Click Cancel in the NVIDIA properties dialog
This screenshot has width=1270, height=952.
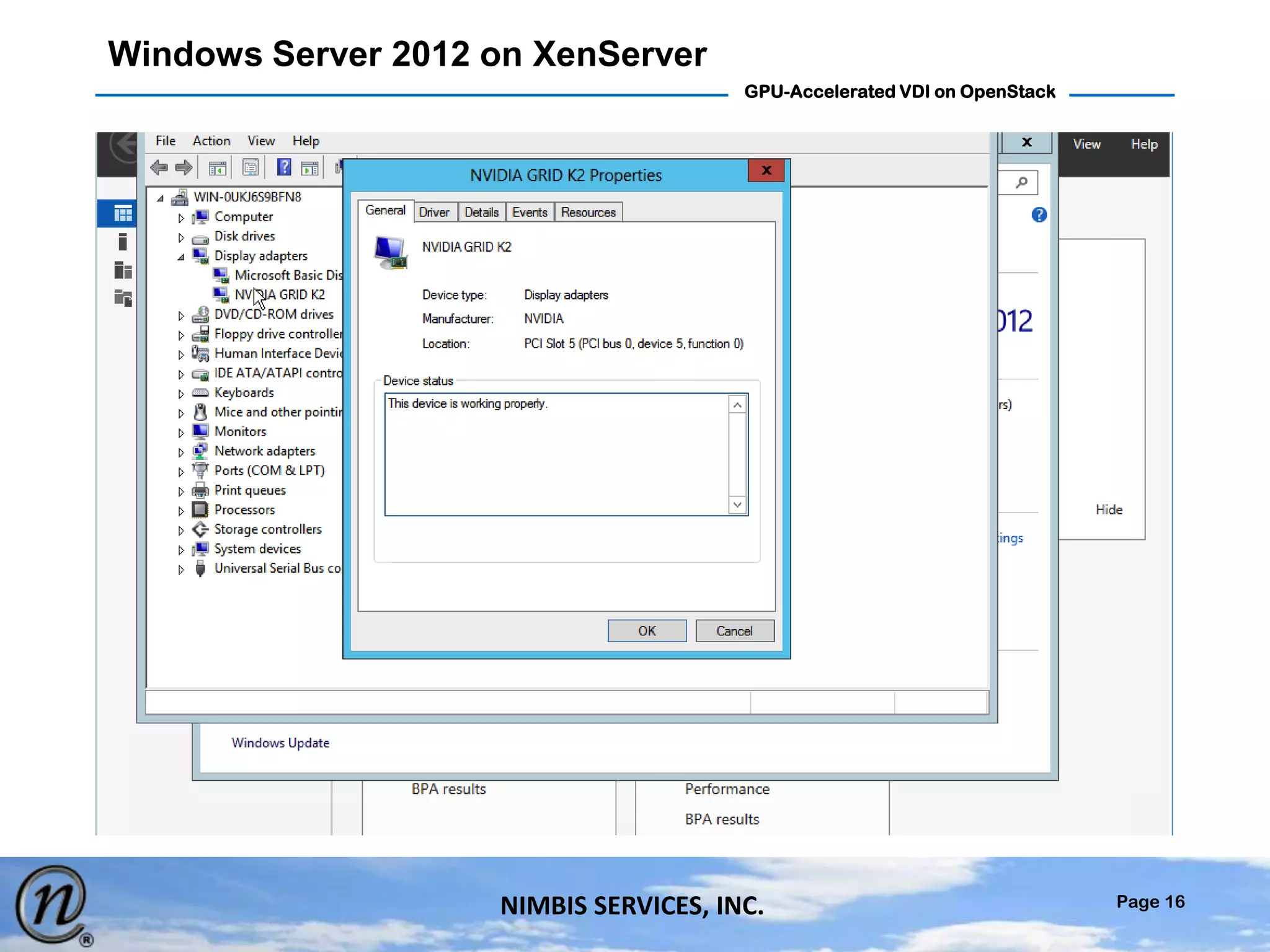(735, 631)
